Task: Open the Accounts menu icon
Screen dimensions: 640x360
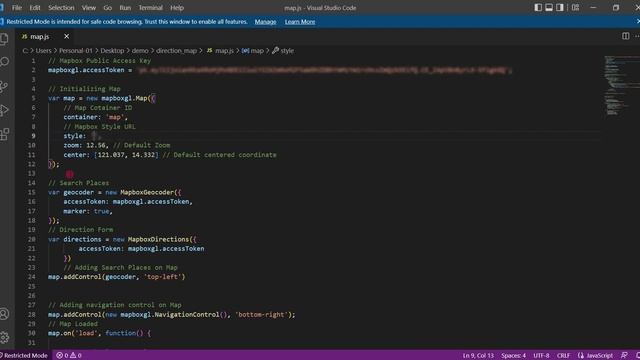Action: (x=4, y=313)
